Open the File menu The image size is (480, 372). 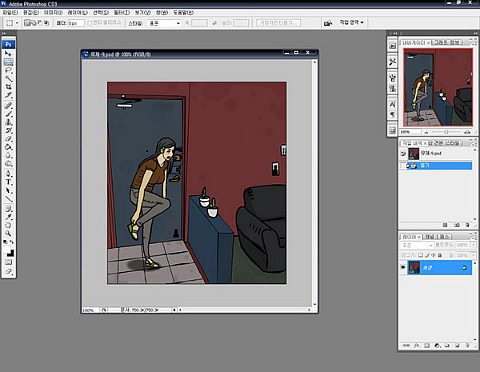pos(10,13)
